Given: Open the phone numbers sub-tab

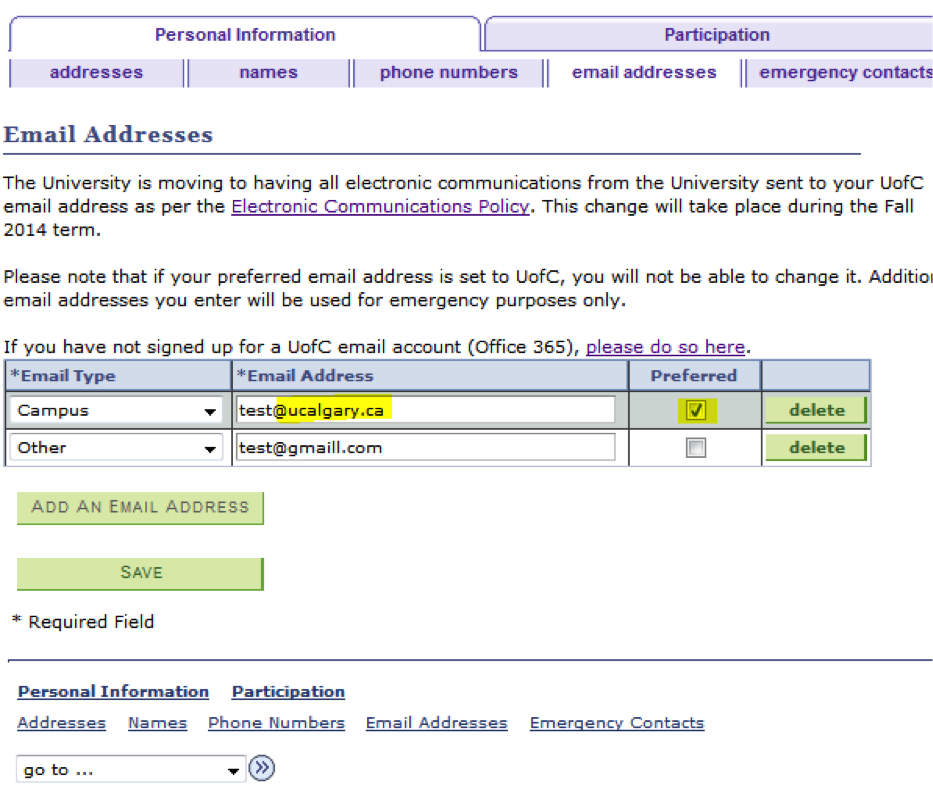Looking at the screenshot, I should click(449, 73).
